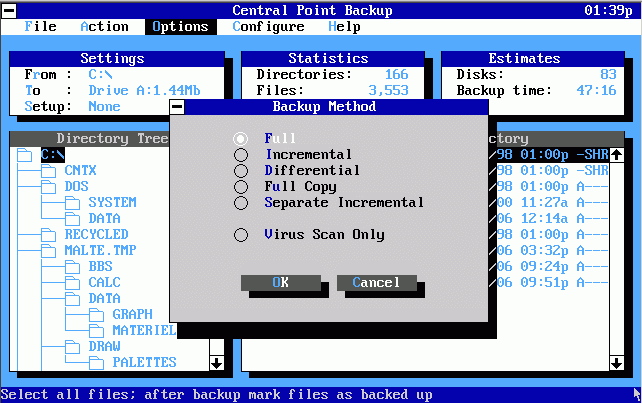The image size is (642, 403).
Task: Click the file row dated 09:51p
Action: (x=549, y=283)
